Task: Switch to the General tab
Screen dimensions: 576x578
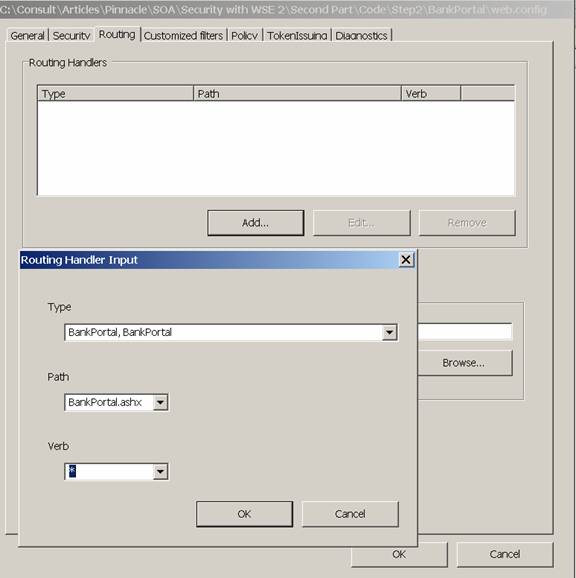Action: coord(27,36)
